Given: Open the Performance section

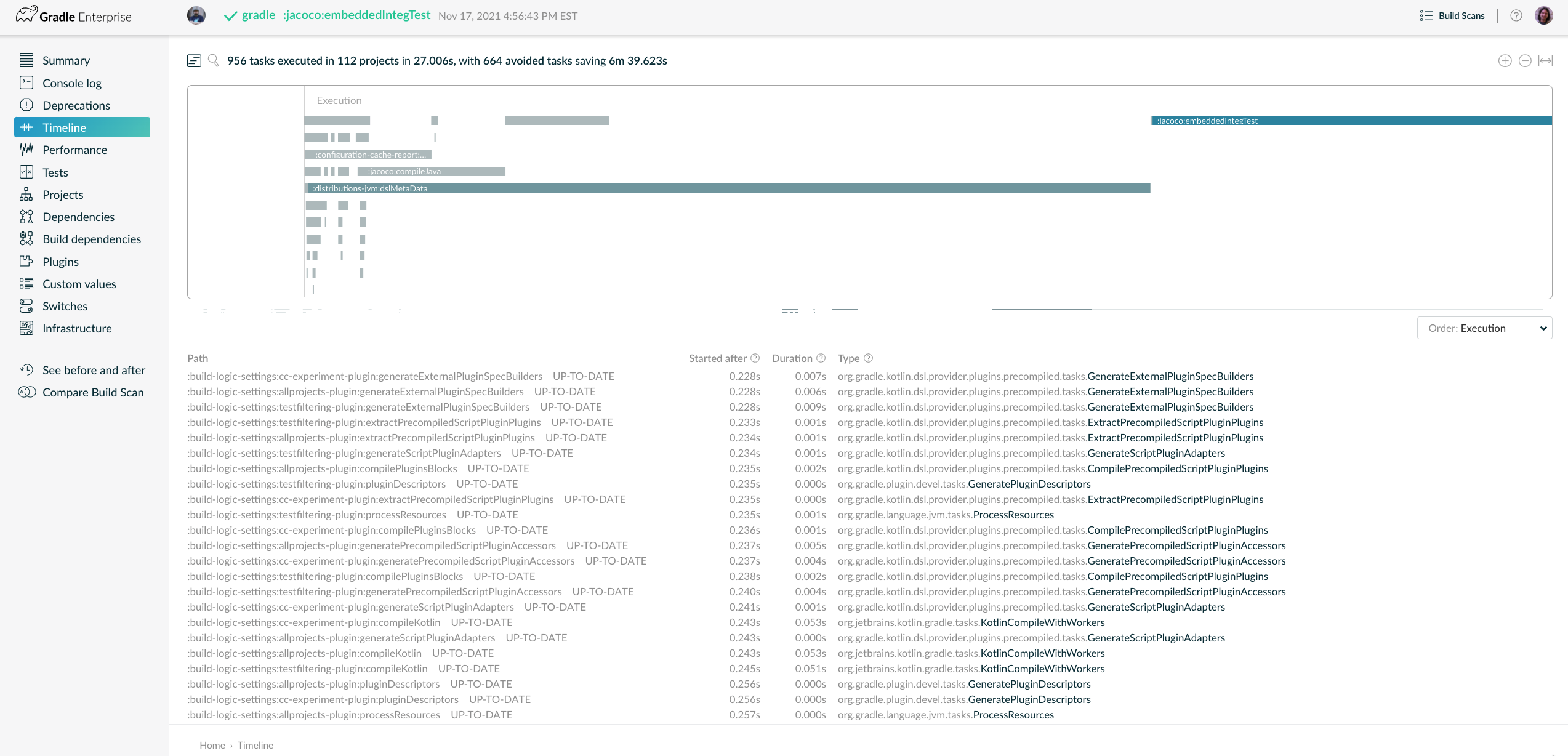Looking at the screenshot, I should tap(74, 150).
